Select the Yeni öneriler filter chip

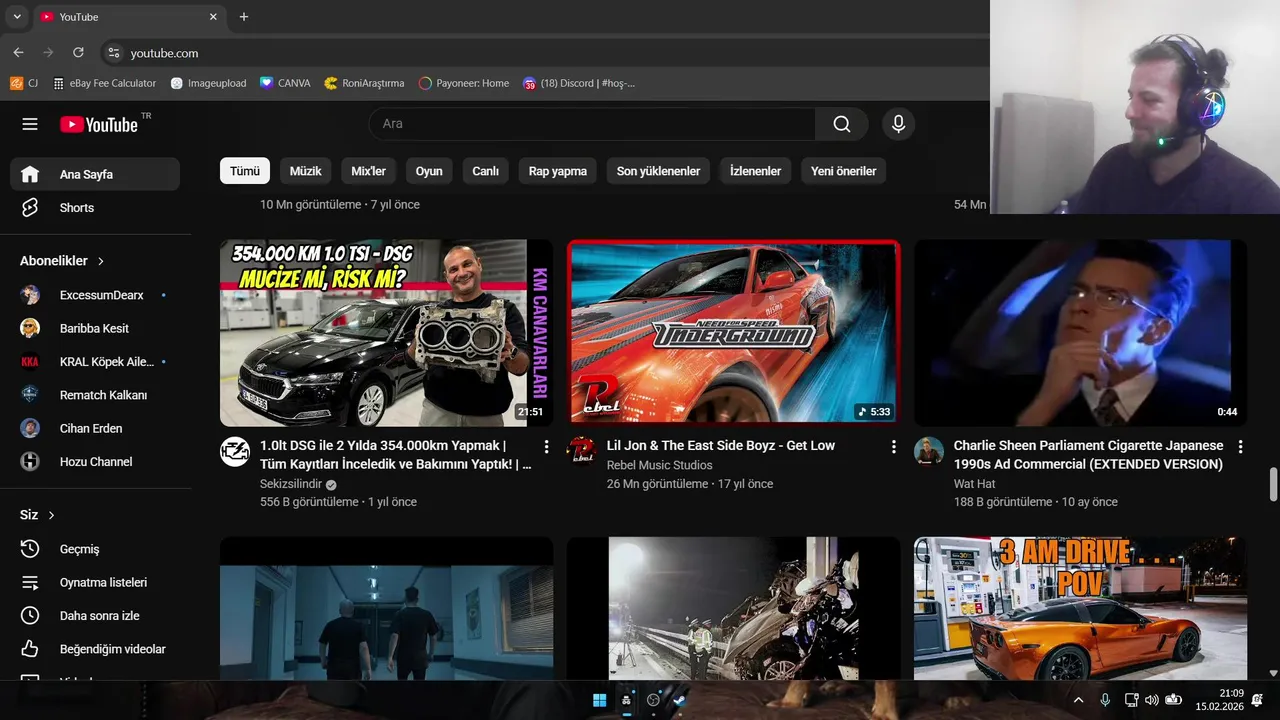[x=844, y=171]
